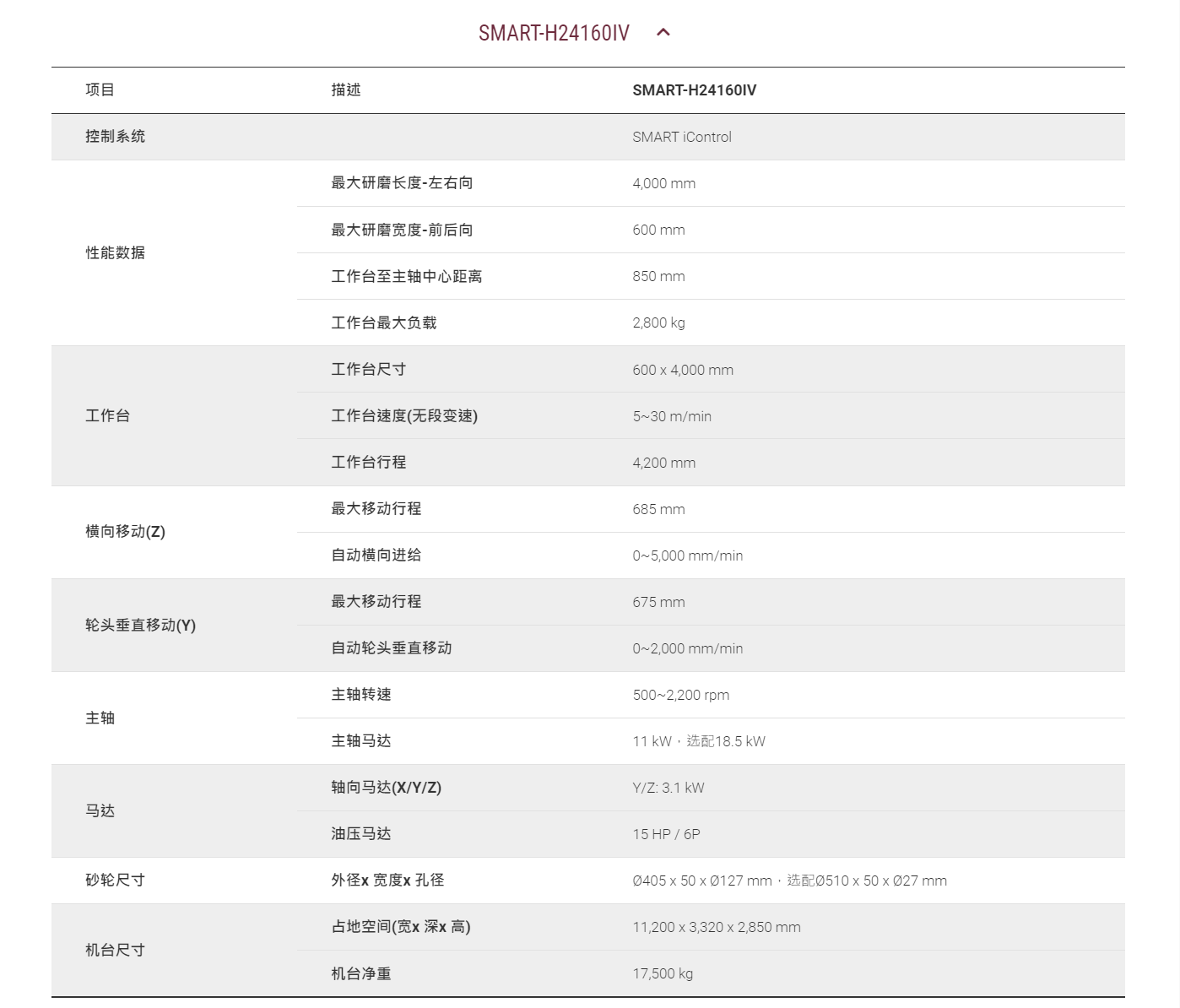Click the SMART iControl value
The width and height of the screenshot is (1180, 1008).
[x=681, y=137]
